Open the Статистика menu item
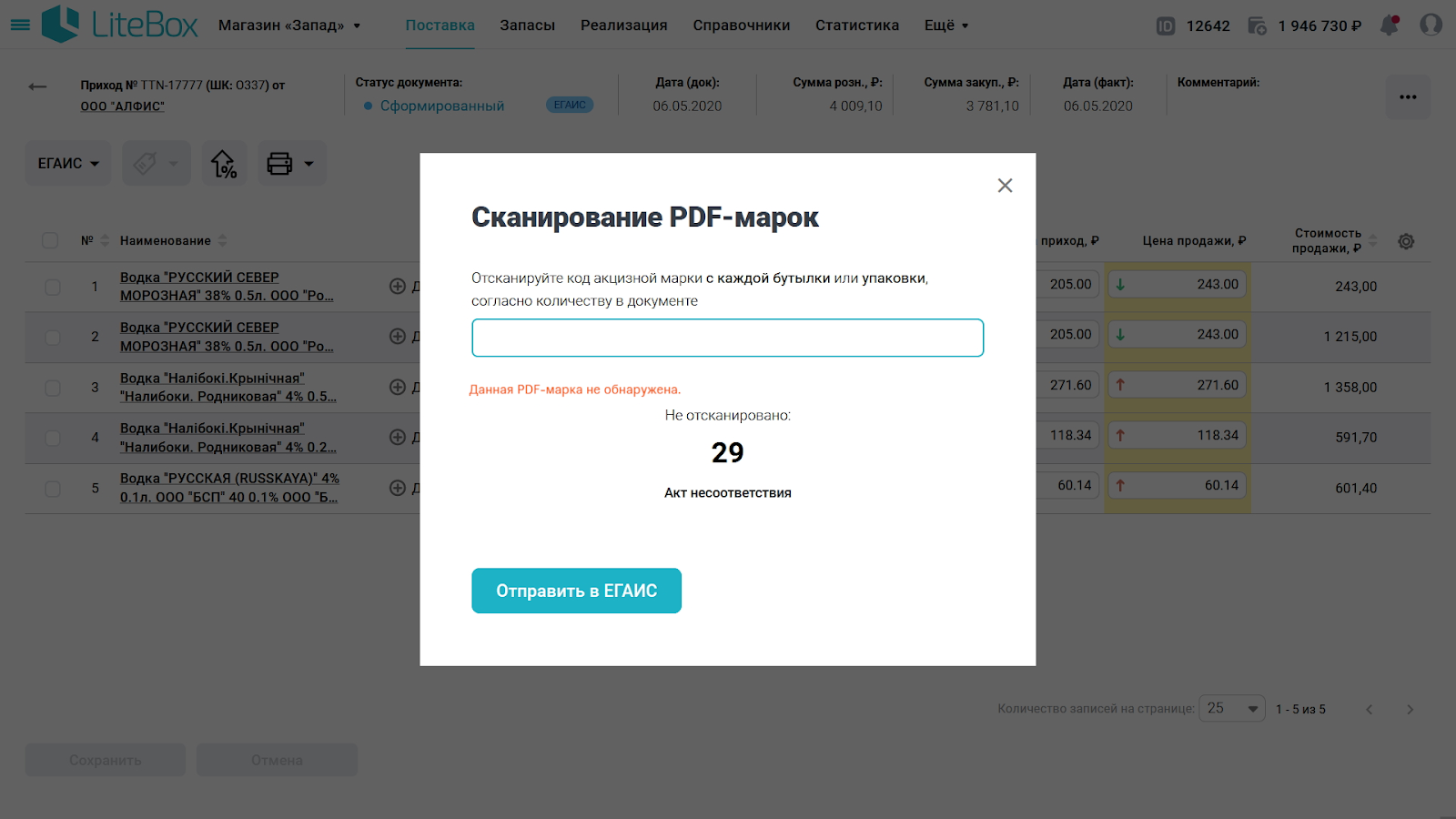This screenshot has width=1456, height=819. (857, 25)
